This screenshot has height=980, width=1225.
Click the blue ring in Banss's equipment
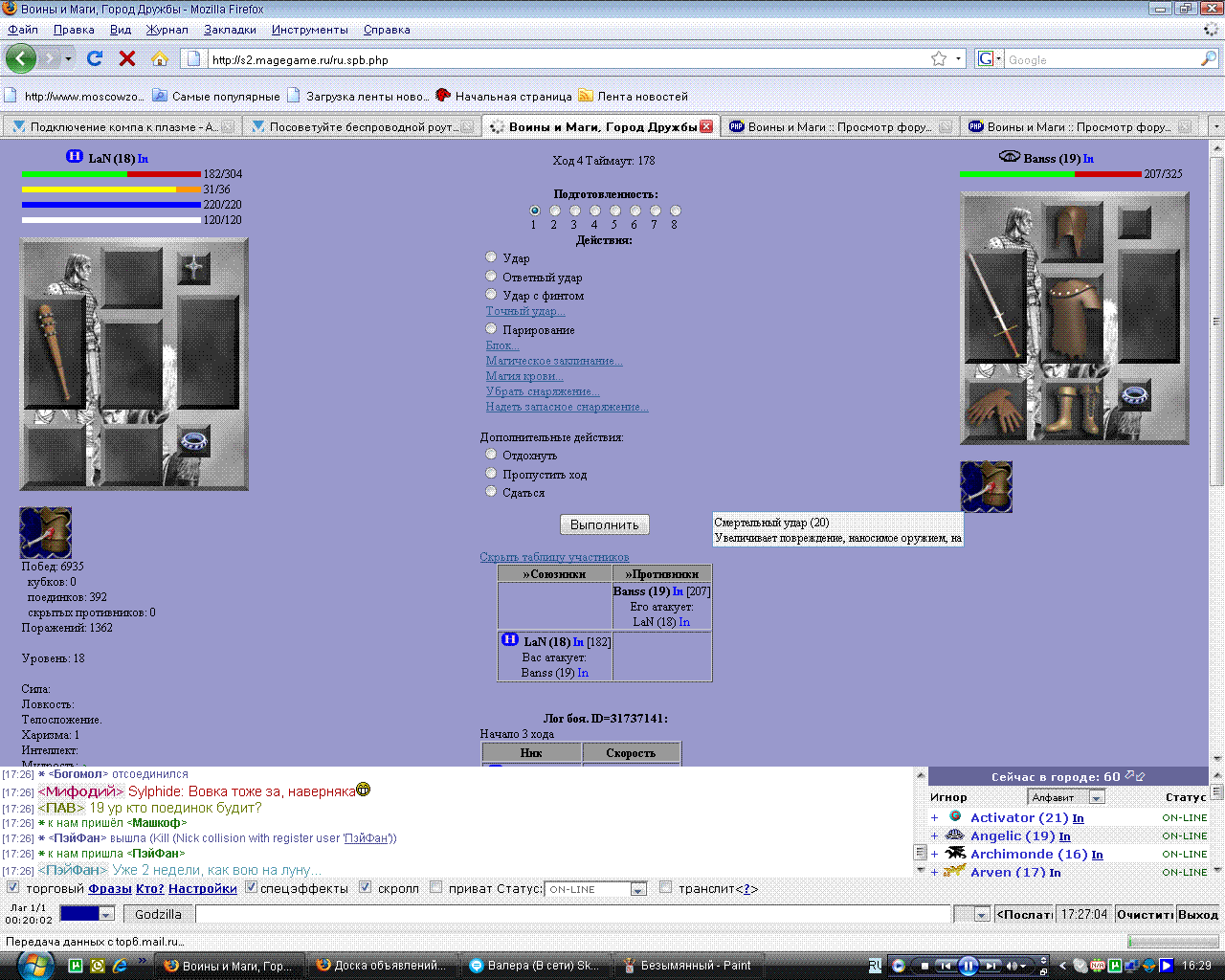click(x=1135, y=395)
